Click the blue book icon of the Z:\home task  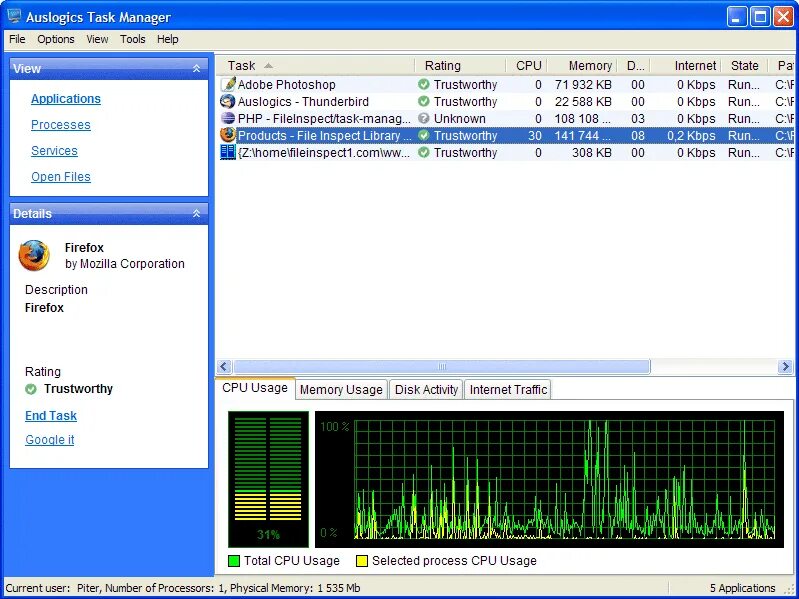[x=228, y=152]
